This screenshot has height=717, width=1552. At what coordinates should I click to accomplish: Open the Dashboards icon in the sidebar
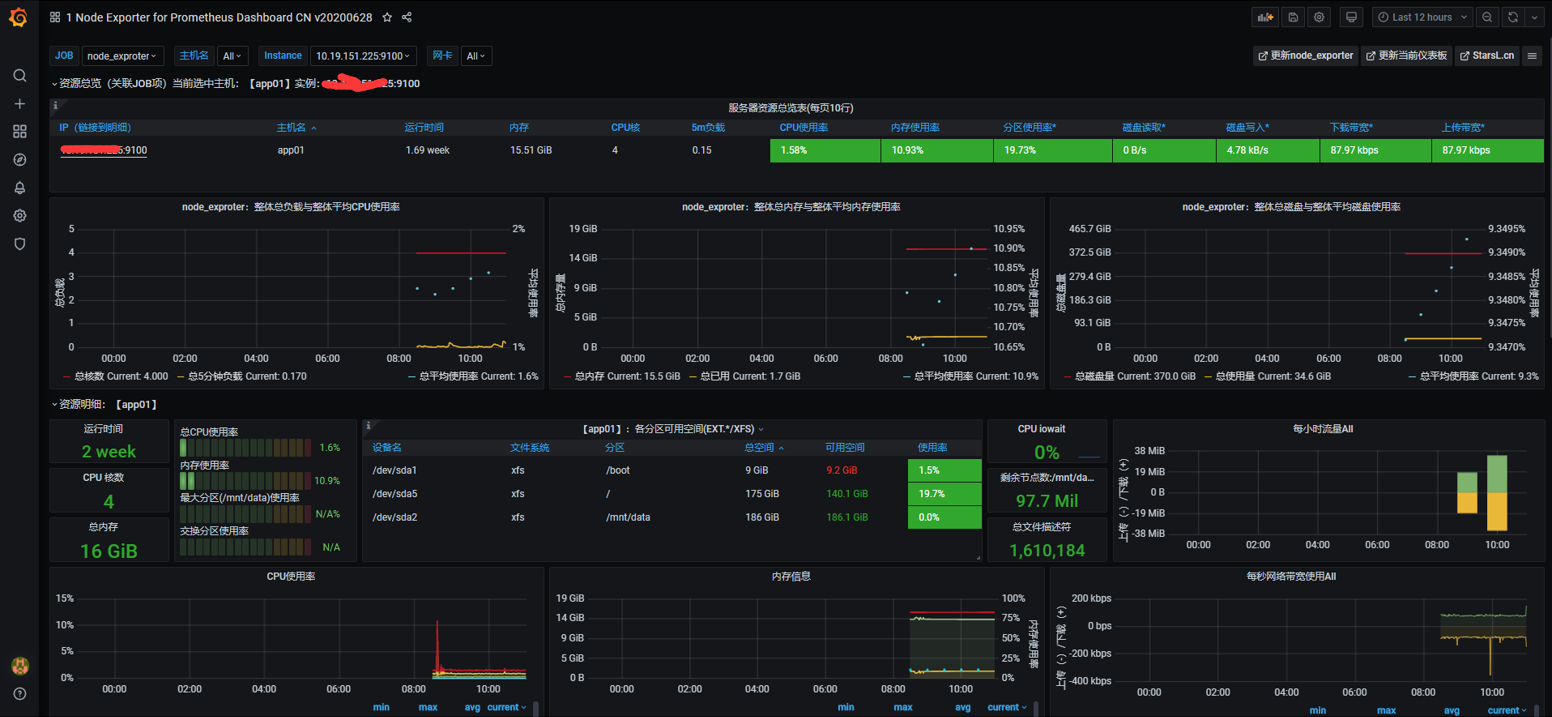[19, 131]
